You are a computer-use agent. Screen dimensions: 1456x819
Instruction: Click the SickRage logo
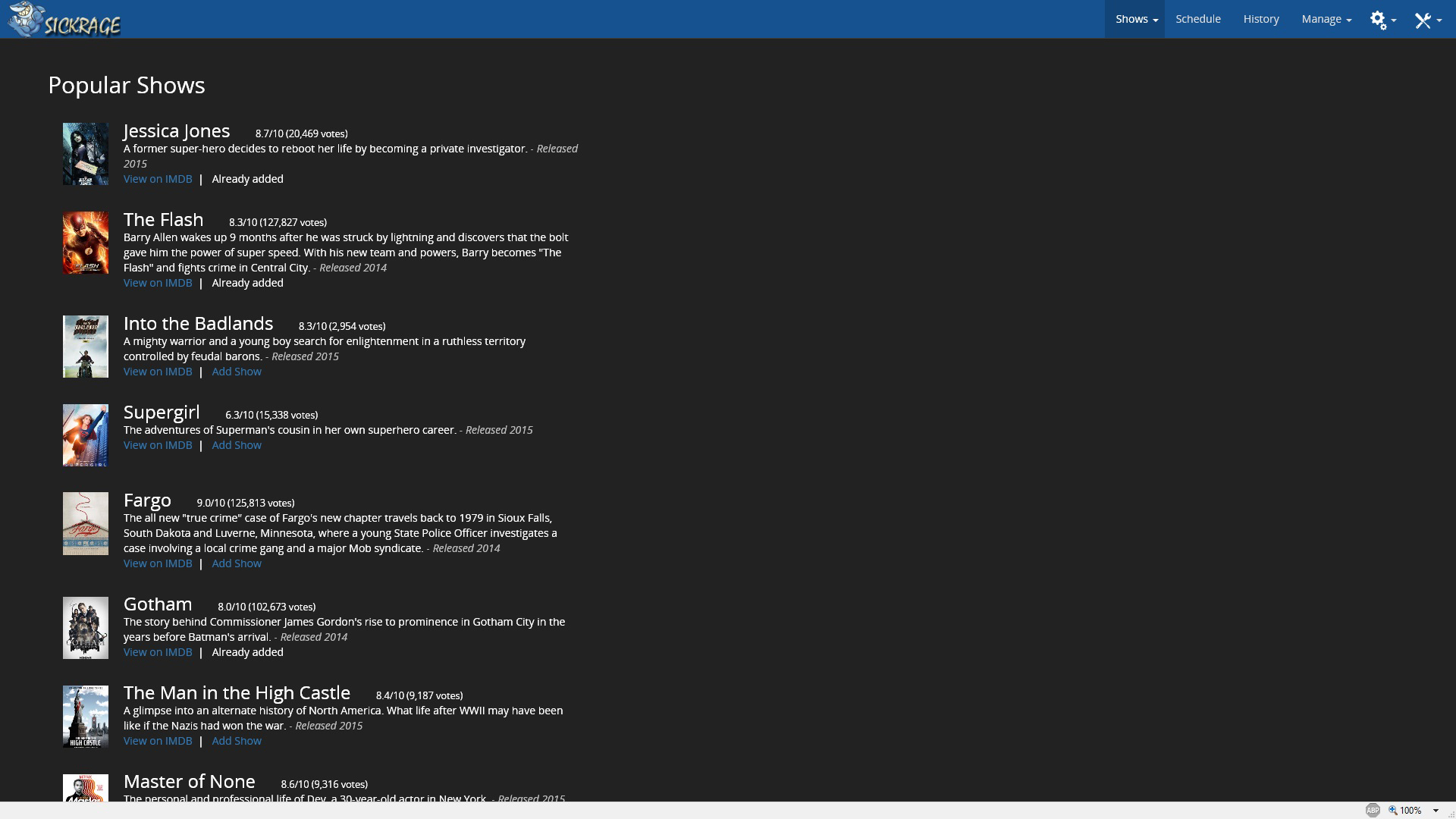point(64,20)
